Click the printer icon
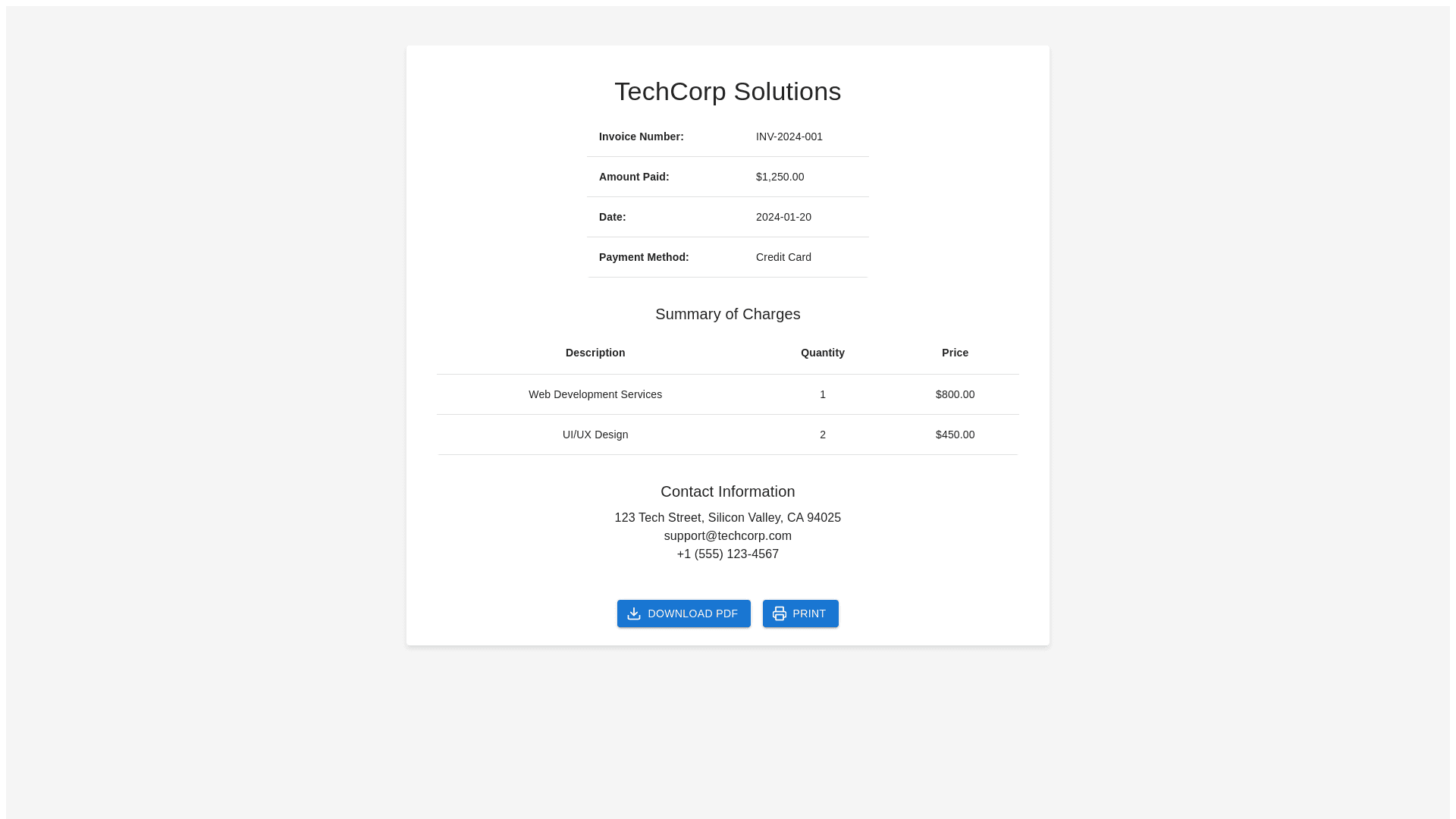The height and width of the screenshot is (819, 1456). [780, 613]
